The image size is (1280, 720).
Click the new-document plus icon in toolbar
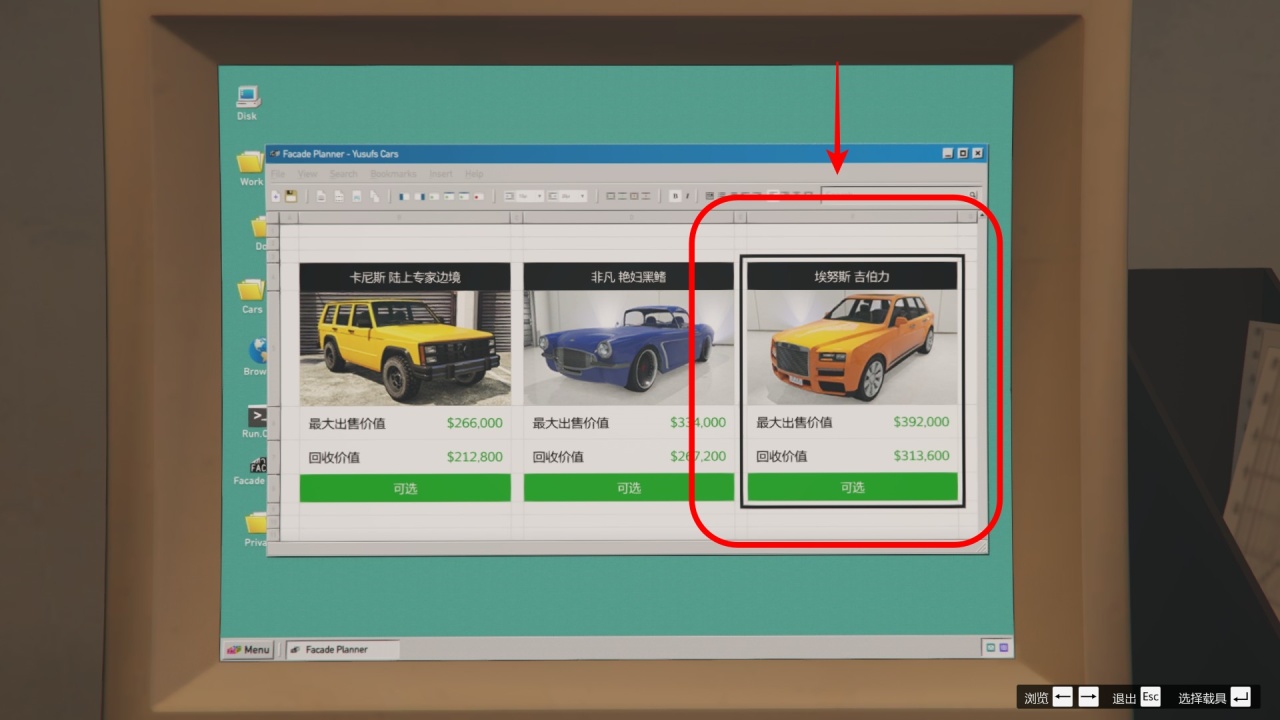pyautogui.click(x=276, y=196)
